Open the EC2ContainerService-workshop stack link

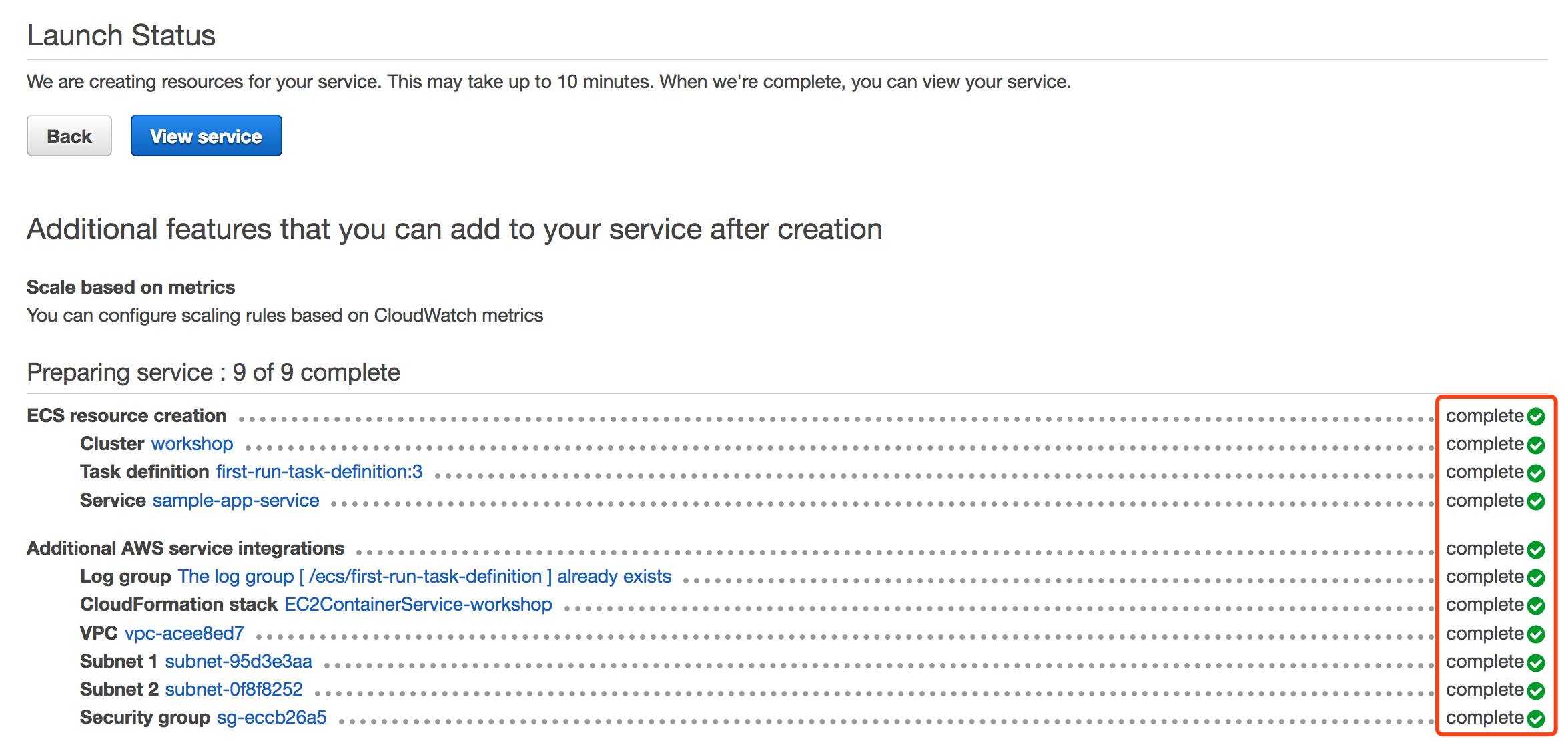[x=418, y=605]
